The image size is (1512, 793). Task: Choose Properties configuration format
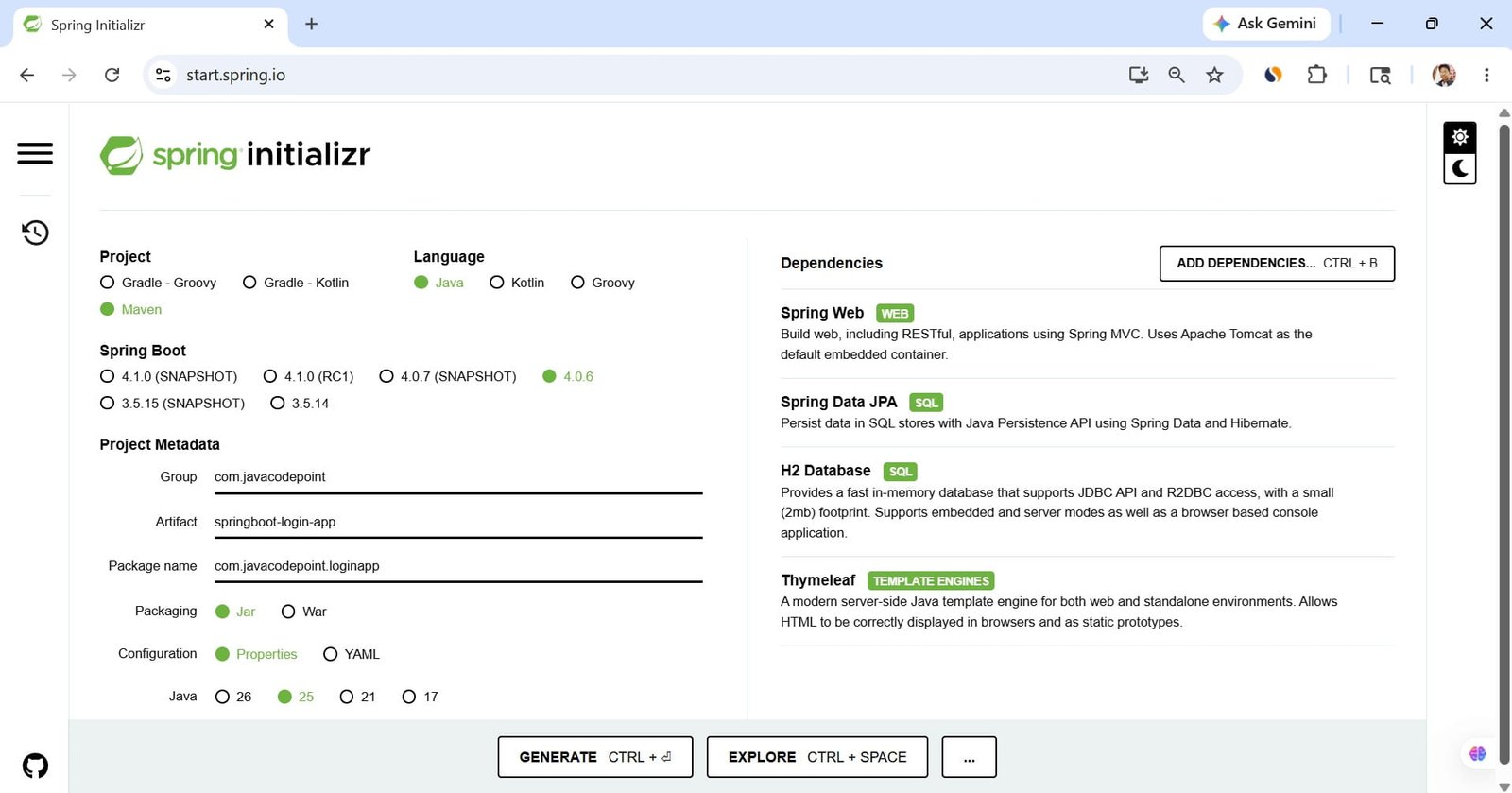[x=256, y=654]
